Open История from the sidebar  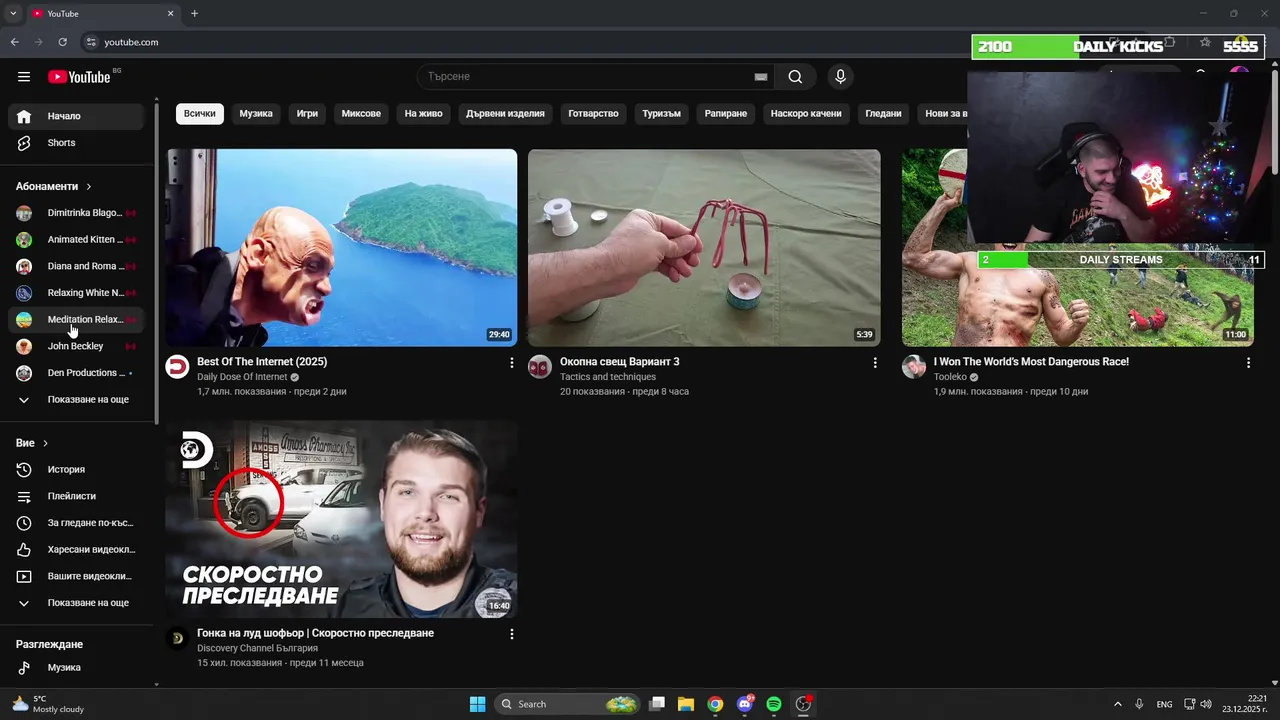pyautogui.click(x=76, y=469)
